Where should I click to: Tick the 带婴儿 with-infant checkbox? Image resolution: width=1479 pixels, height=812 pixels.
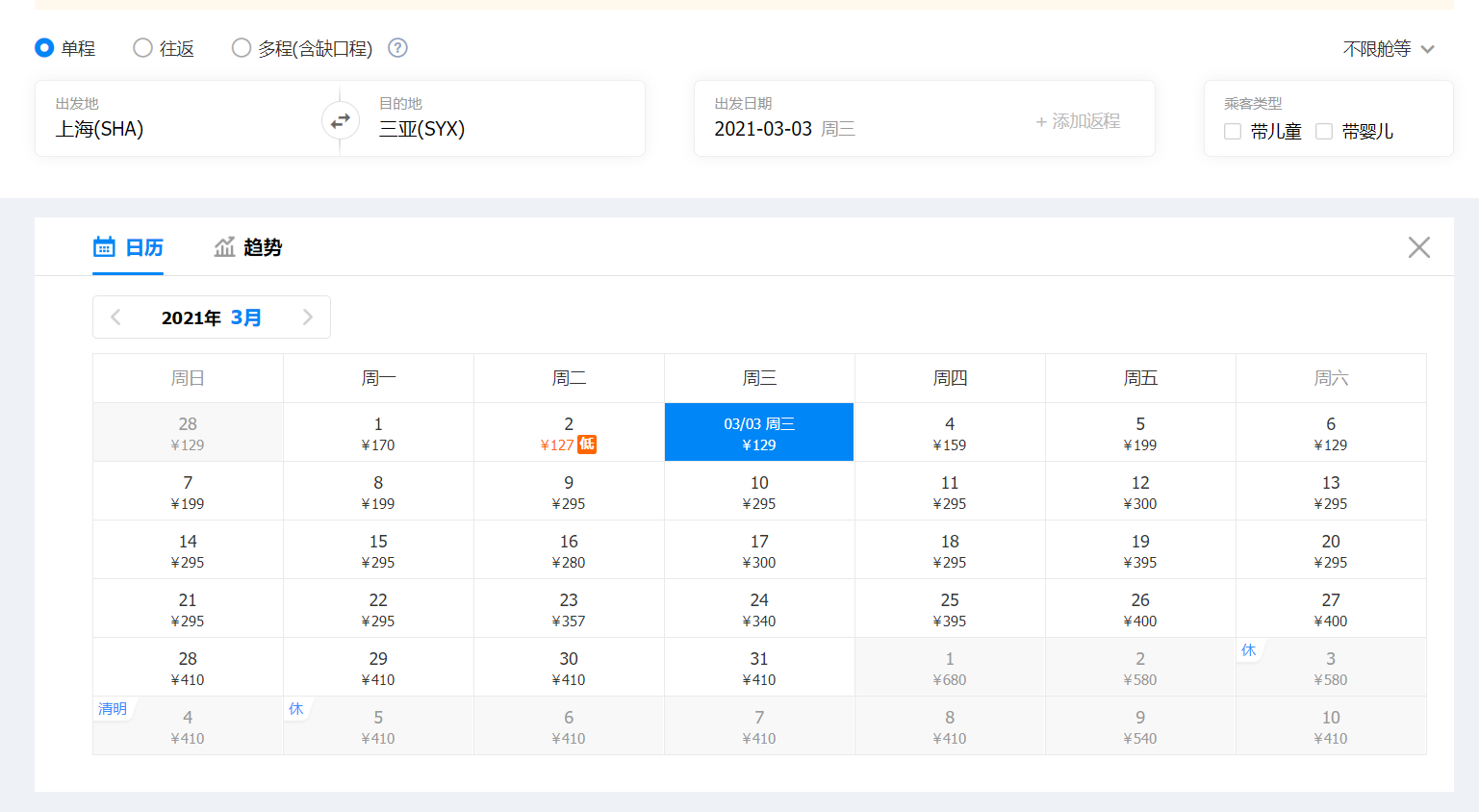pyautogui.click(x=1324, y=132)
